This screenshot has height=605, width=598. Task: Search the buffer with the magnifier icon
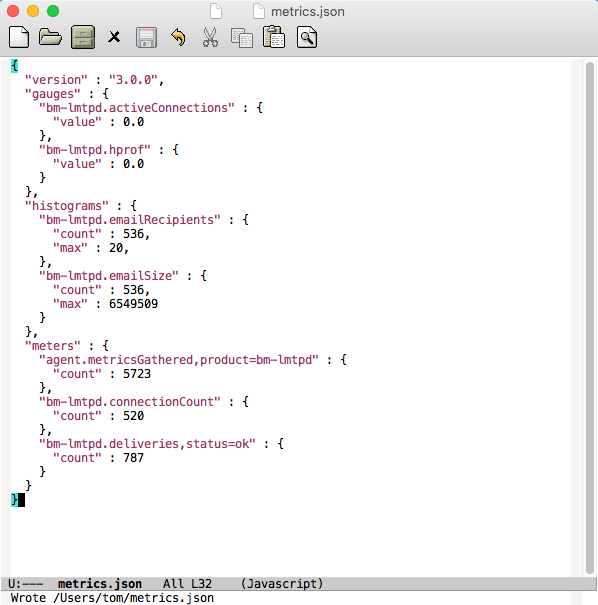tap(307, 37)
